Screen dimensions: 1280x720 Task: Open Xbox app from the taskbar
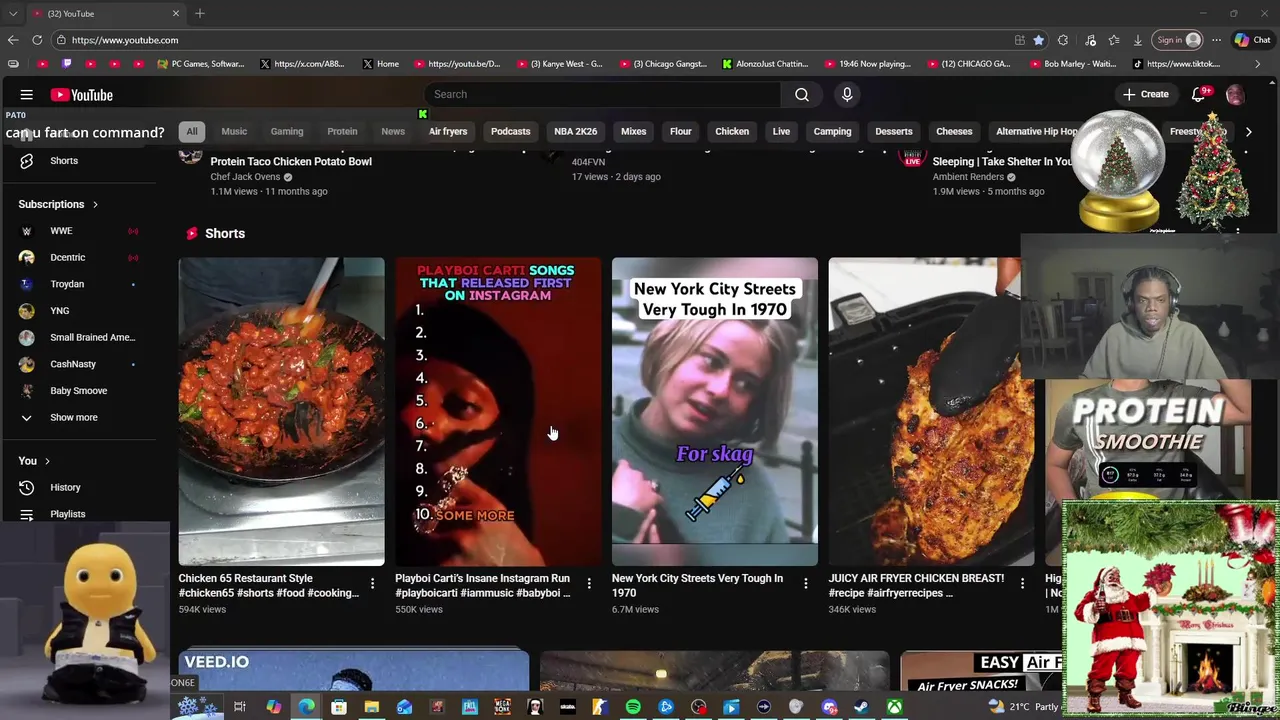894,707
